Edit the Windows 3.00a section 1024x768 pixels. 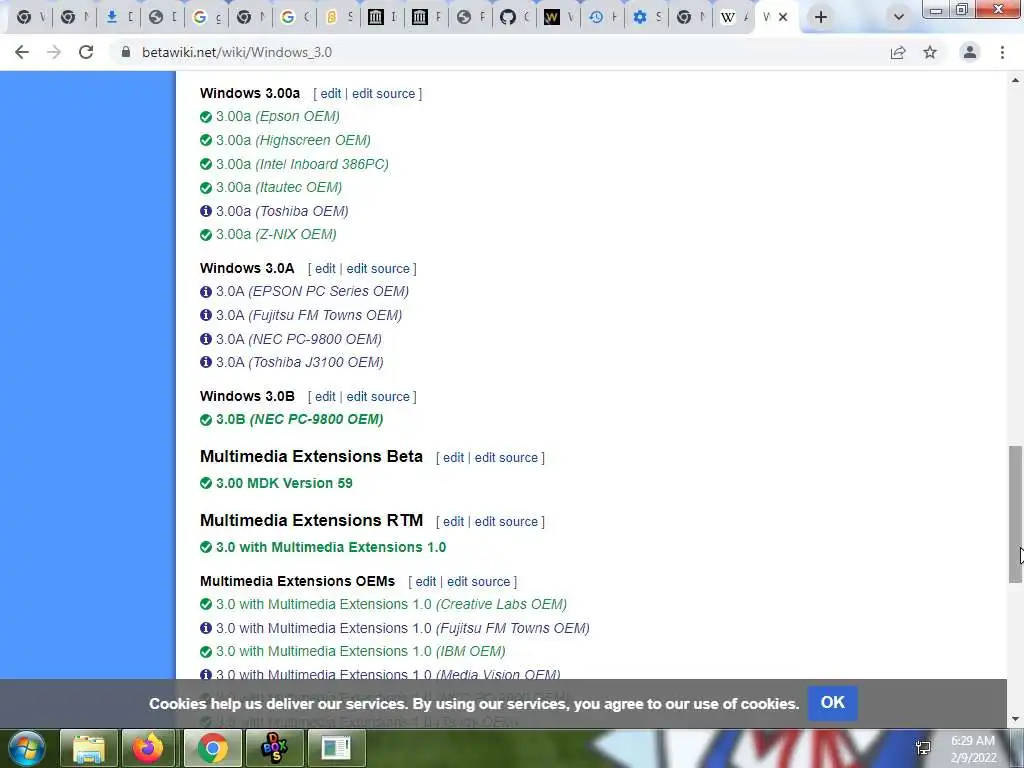pyautogui.click(x=331, y=93)
